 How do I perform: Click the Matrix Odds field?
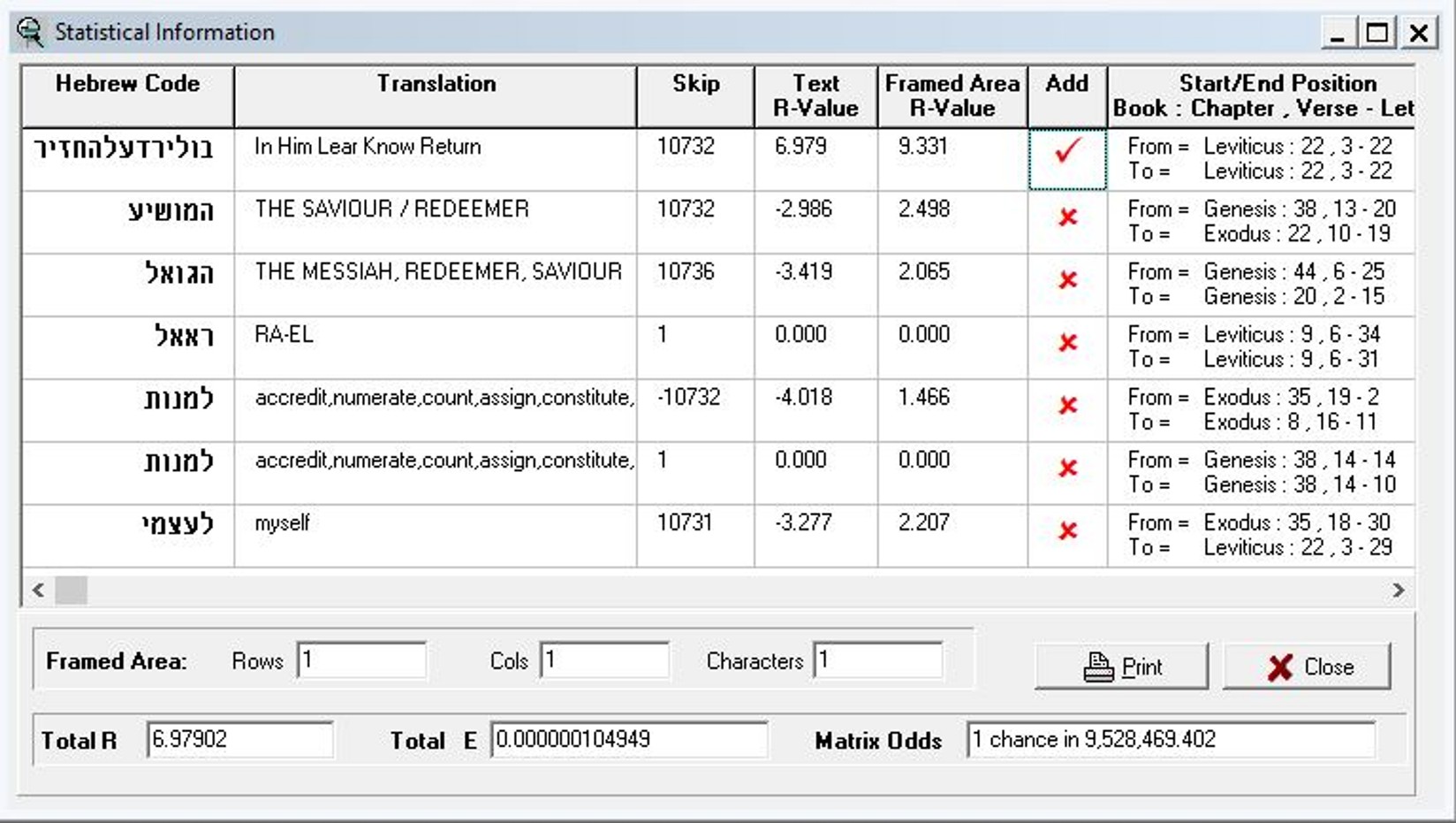coord(1172,740)
